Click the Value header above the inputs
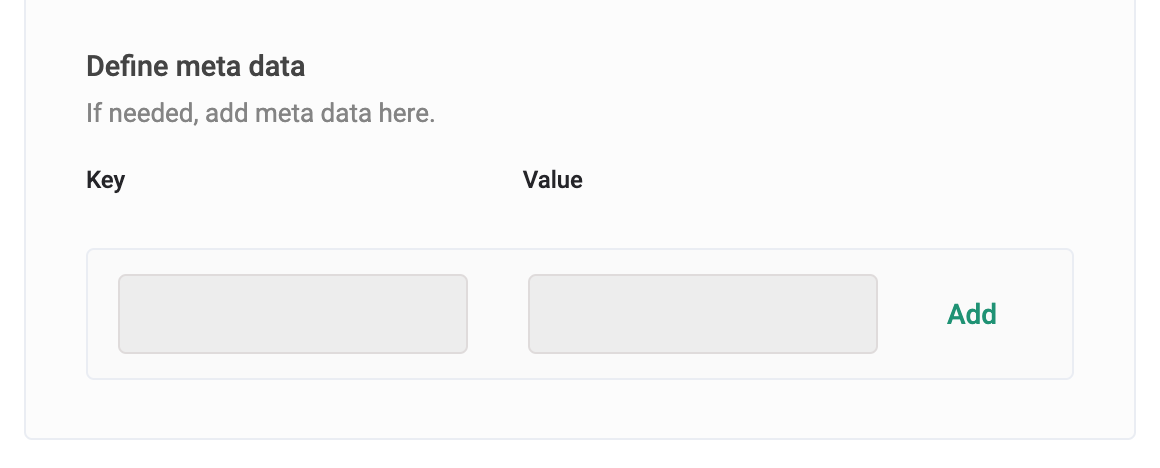Viewport: 1160px width, 468px height. click(x=553, y=180)
